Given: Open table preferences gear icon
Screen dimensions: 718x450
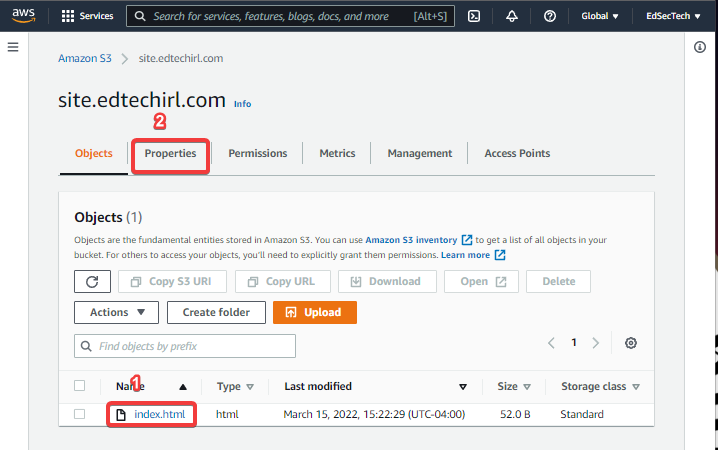Looking at the screenshot, I should coord(631,343).
